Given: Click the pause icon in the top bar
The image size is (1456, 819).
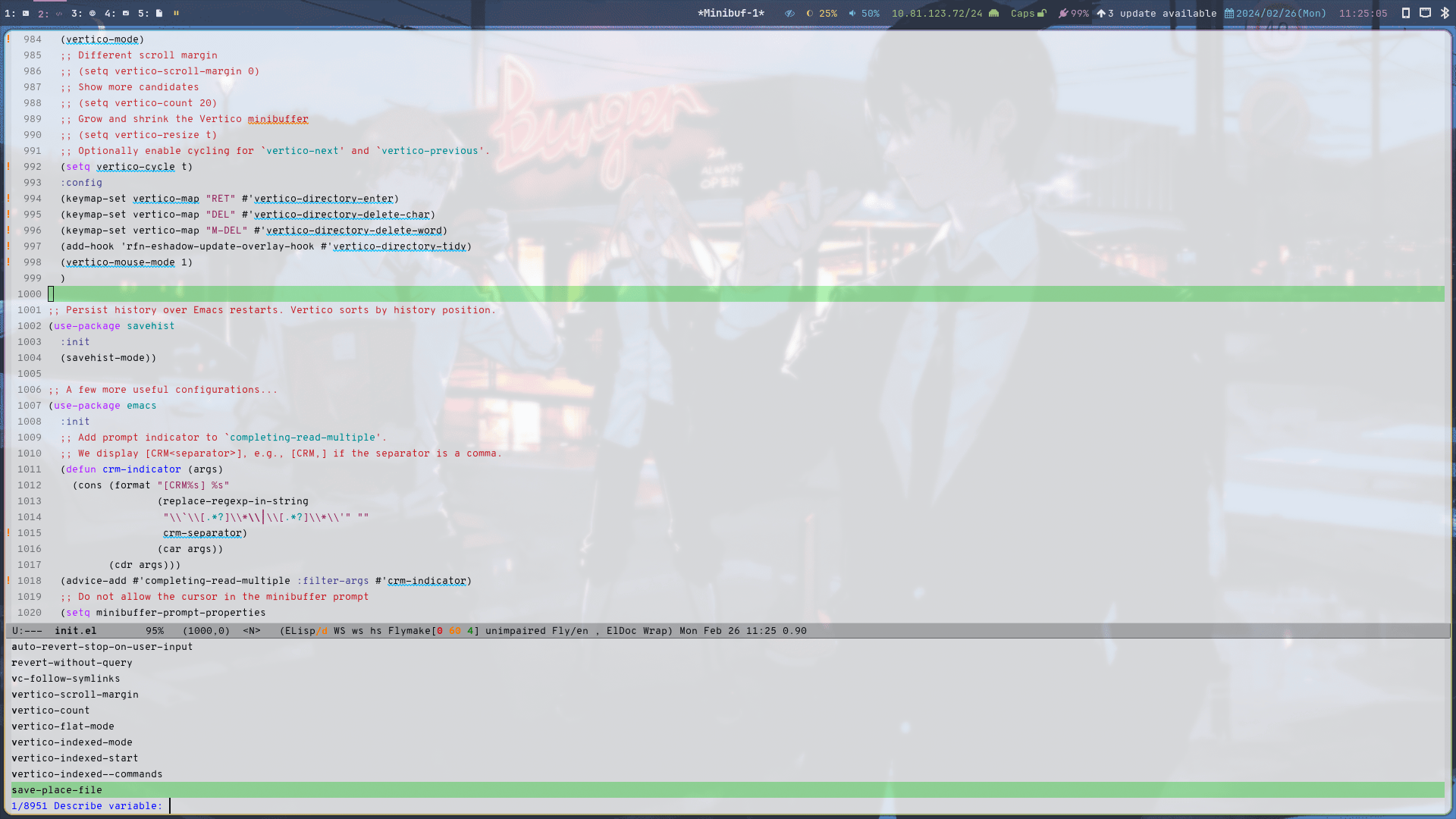Looking at the screenshot, I should point(176,13).
